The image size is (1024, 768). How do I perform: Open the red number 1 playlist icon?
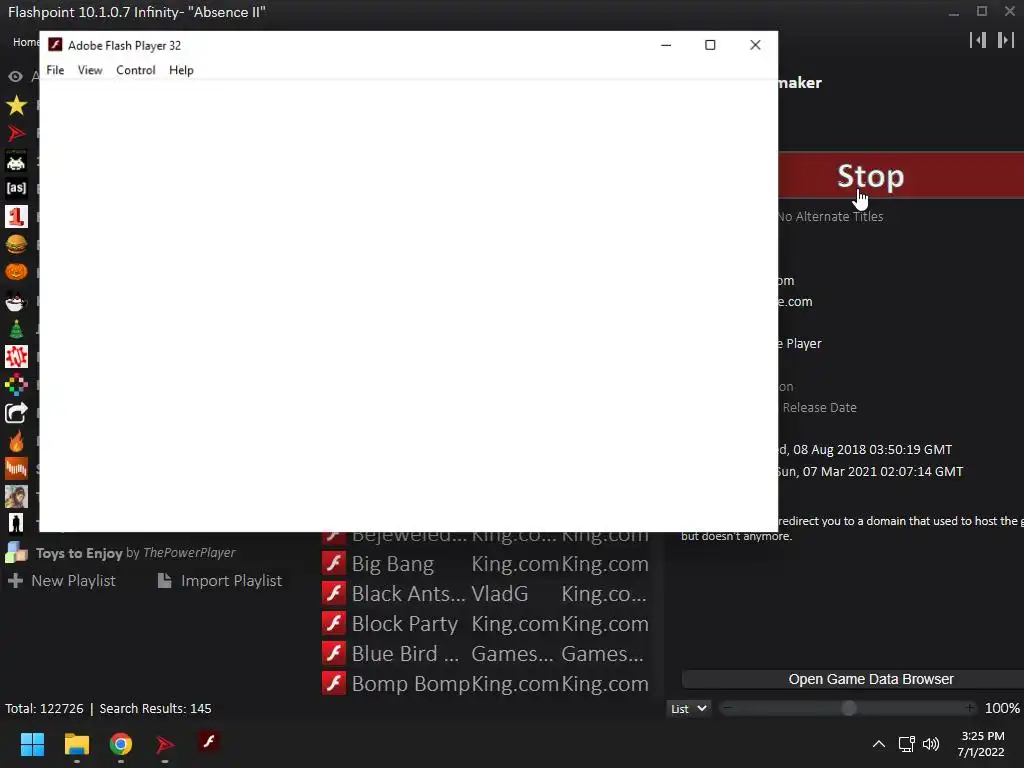click(x=16, y=217)
